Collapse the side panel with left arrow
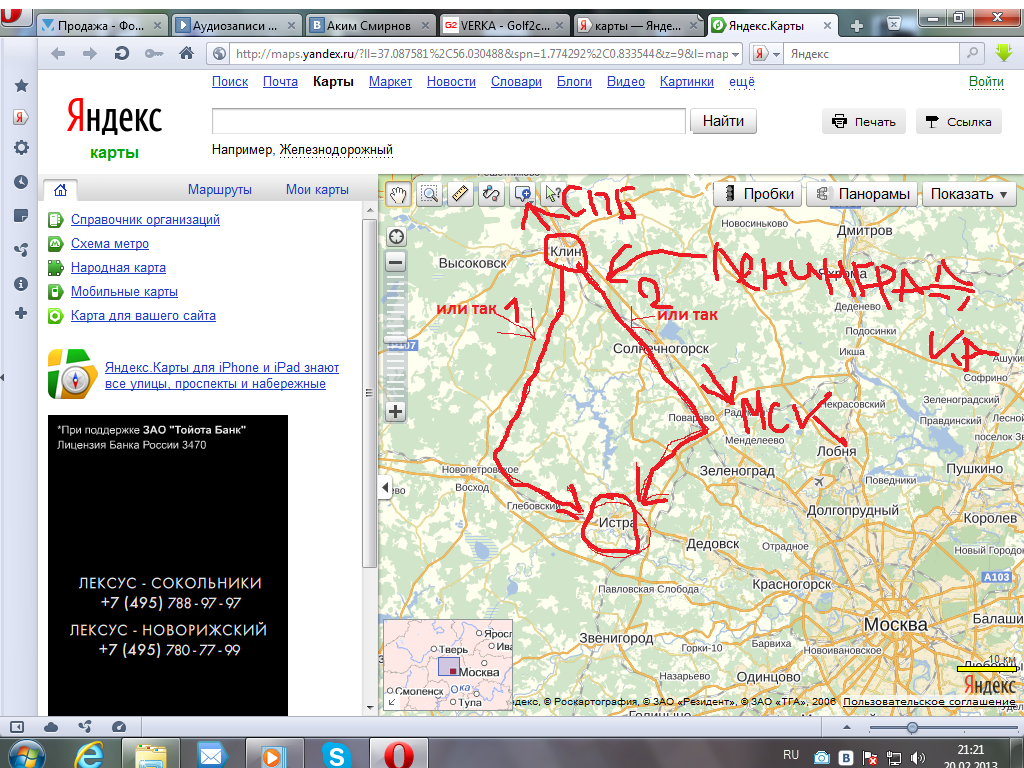 pyautogui.click(x=385, y=487)
